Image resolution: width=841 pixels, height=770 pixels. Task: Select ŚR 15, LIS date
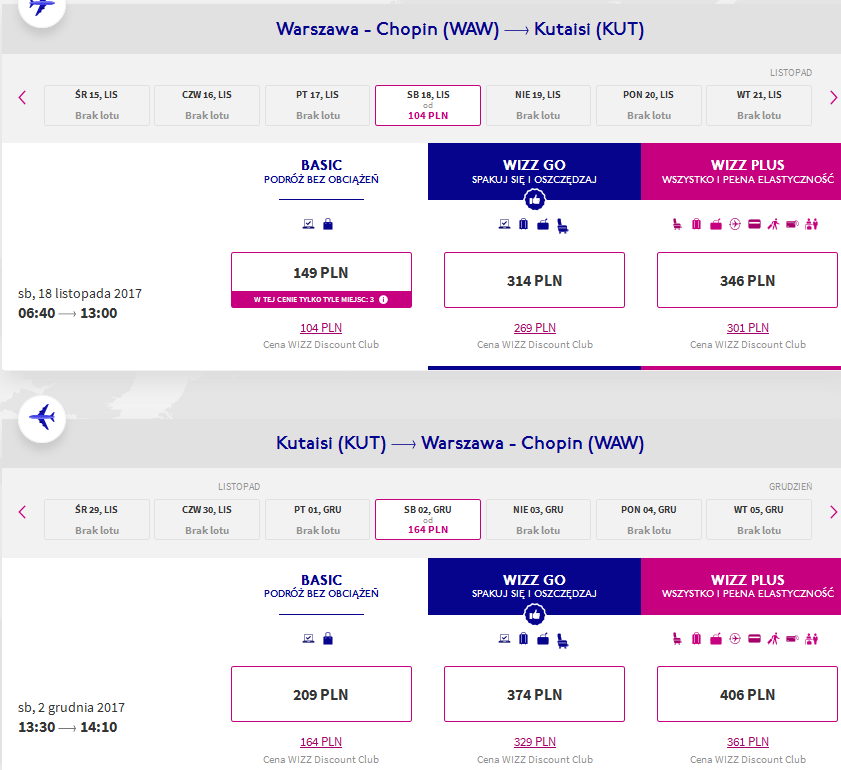point(97,105)
